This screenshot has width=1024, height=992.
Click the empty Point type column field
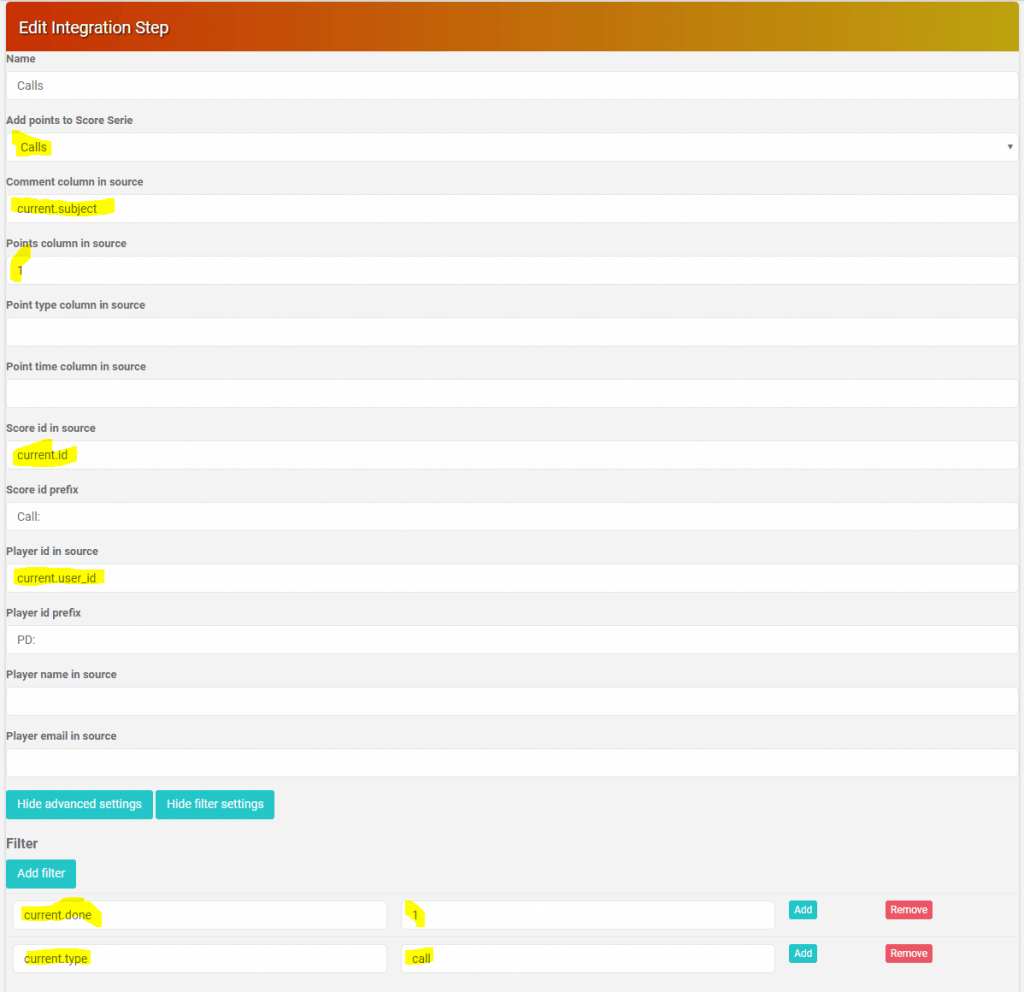[512, 332]
